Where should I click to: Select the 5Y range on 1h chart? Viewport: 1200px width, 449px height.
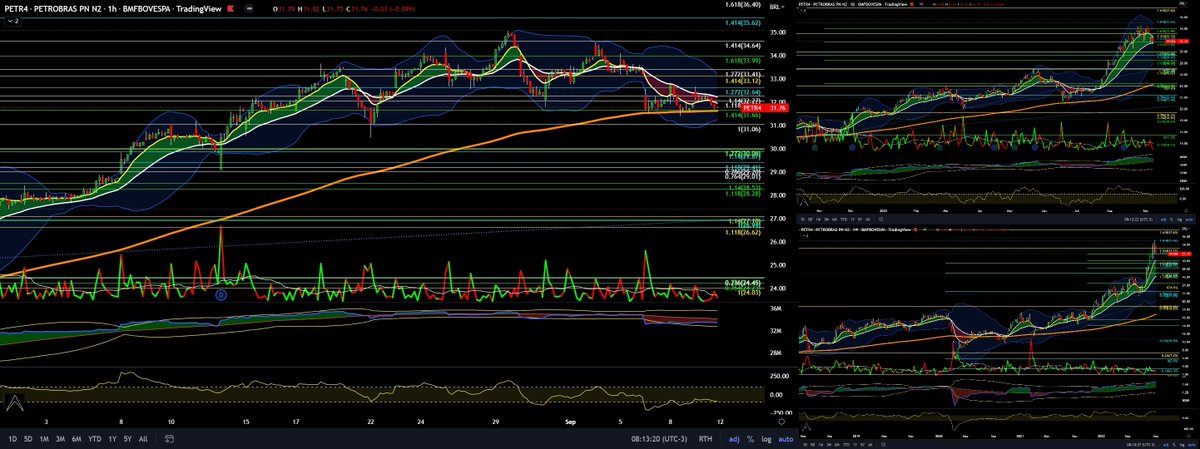127,438
